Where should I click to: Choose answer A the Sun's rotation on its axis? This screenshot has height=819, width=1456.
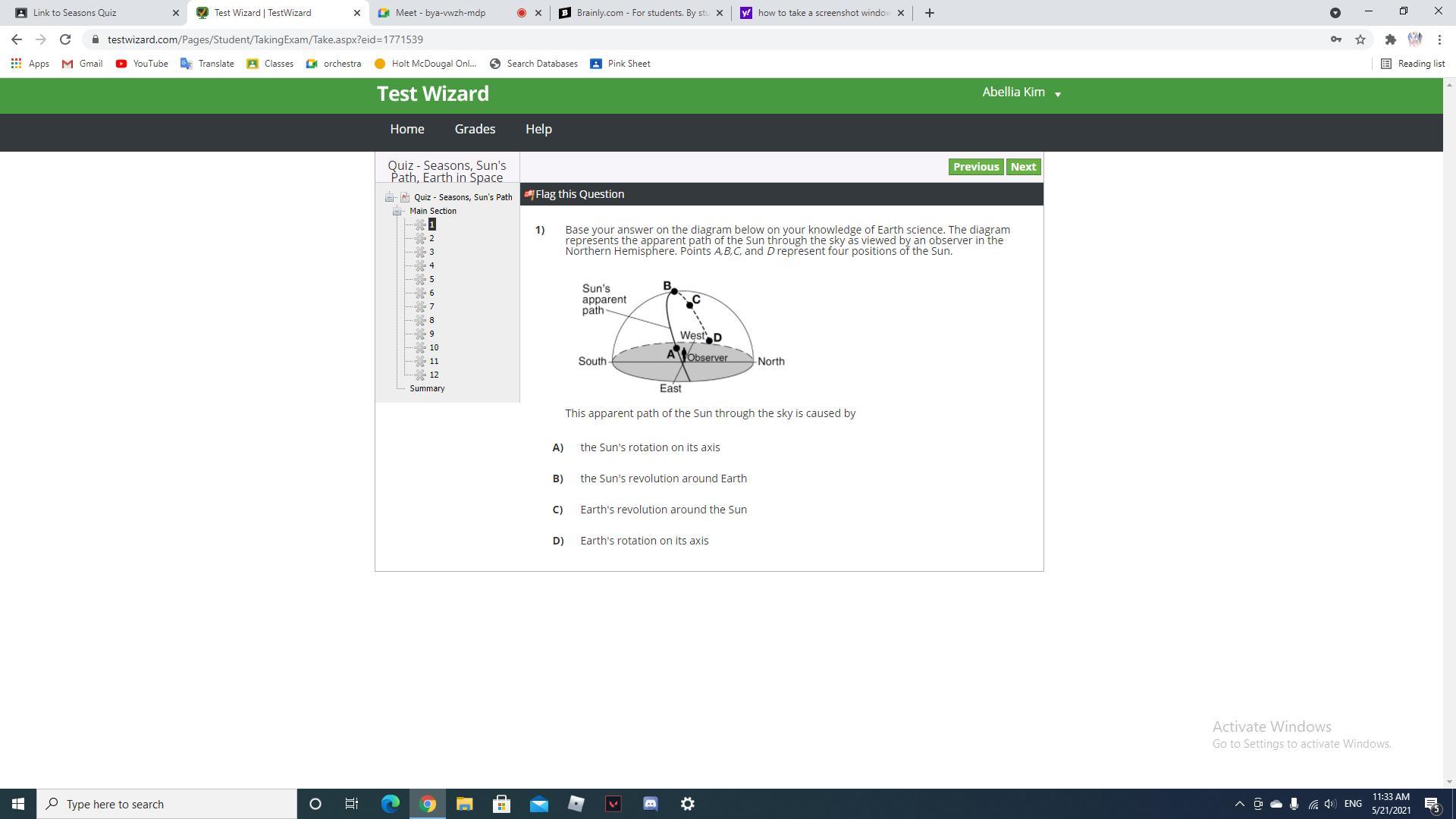(x=649, y=447)
